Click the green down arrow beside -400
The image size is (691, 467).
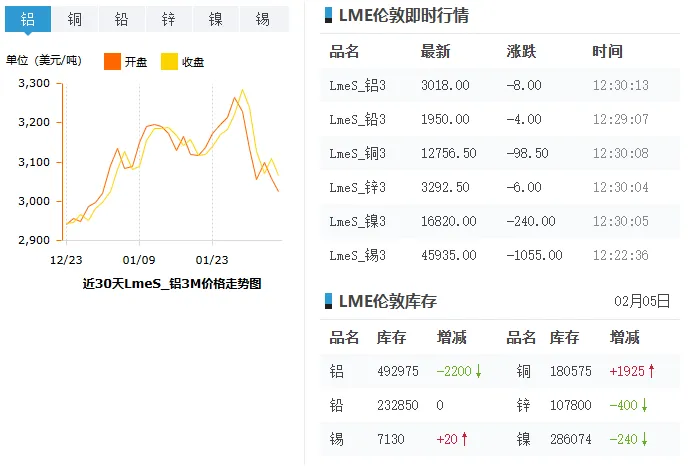[644, 405]
